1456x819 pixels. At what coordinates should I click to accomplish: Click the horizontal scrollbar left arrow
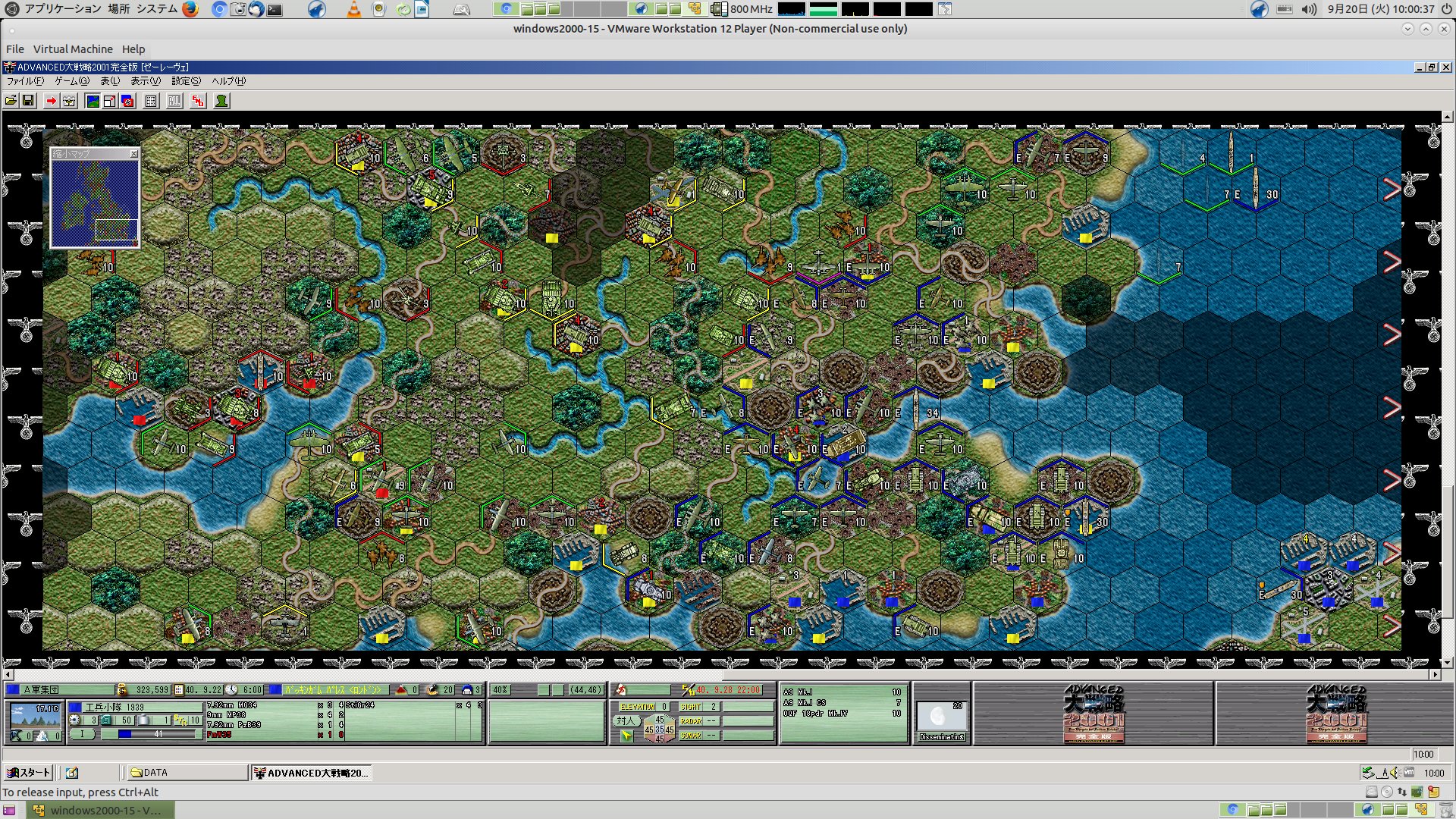click(8, 674)
